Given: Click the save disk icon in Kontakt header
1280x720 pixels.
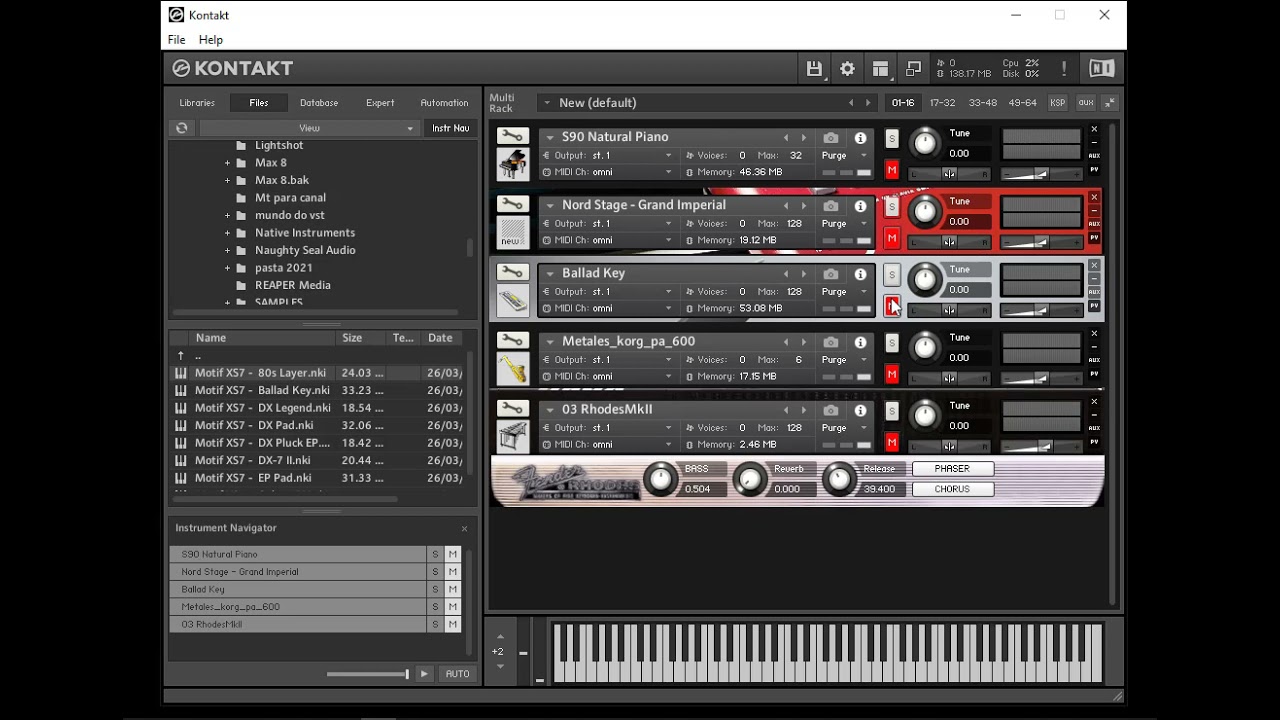Looking at the screenshot, I should (x=814, y=69).
